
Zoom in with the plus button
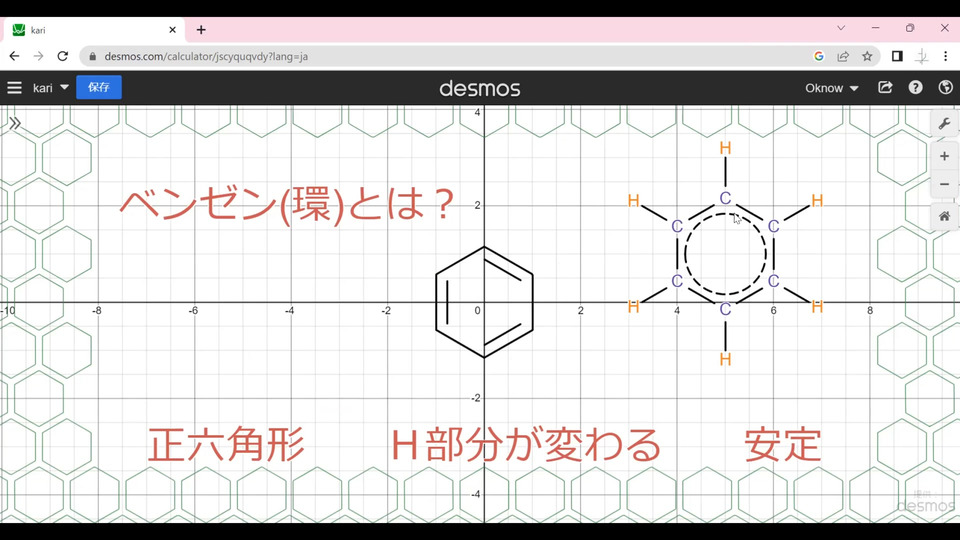point(944,157)
